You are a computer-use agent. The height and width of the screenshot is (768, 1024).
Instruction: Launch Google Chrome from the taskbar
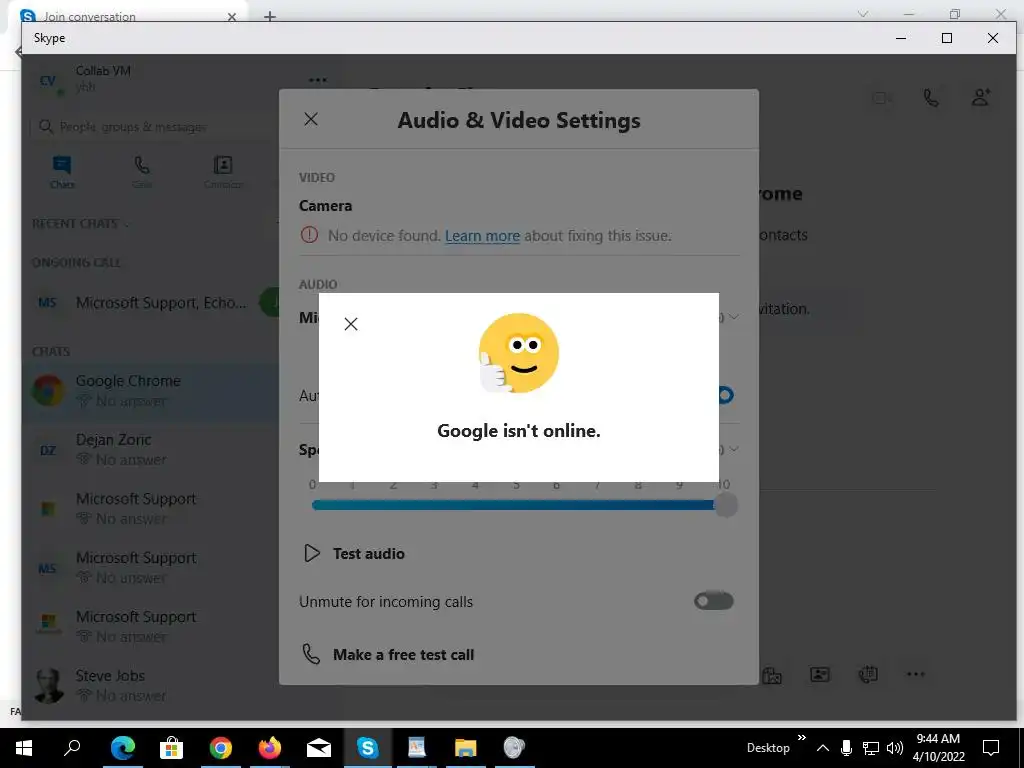tap(221, 748)
